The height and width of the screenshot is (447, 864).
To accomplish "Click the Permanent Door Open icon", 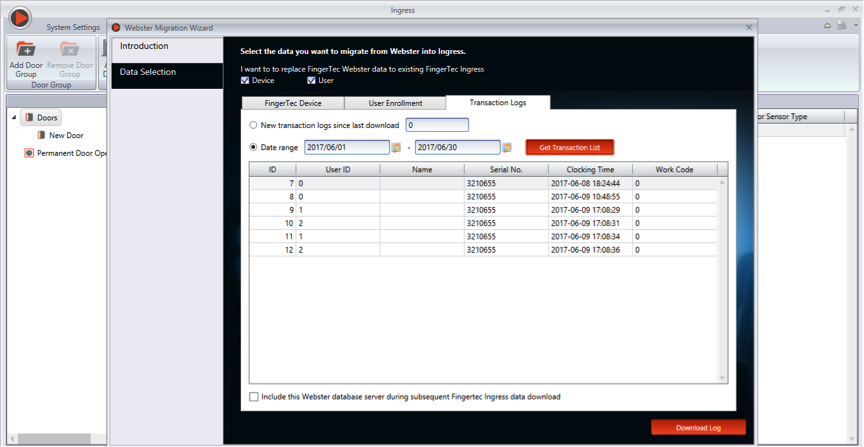I will [x=29, y=153].
